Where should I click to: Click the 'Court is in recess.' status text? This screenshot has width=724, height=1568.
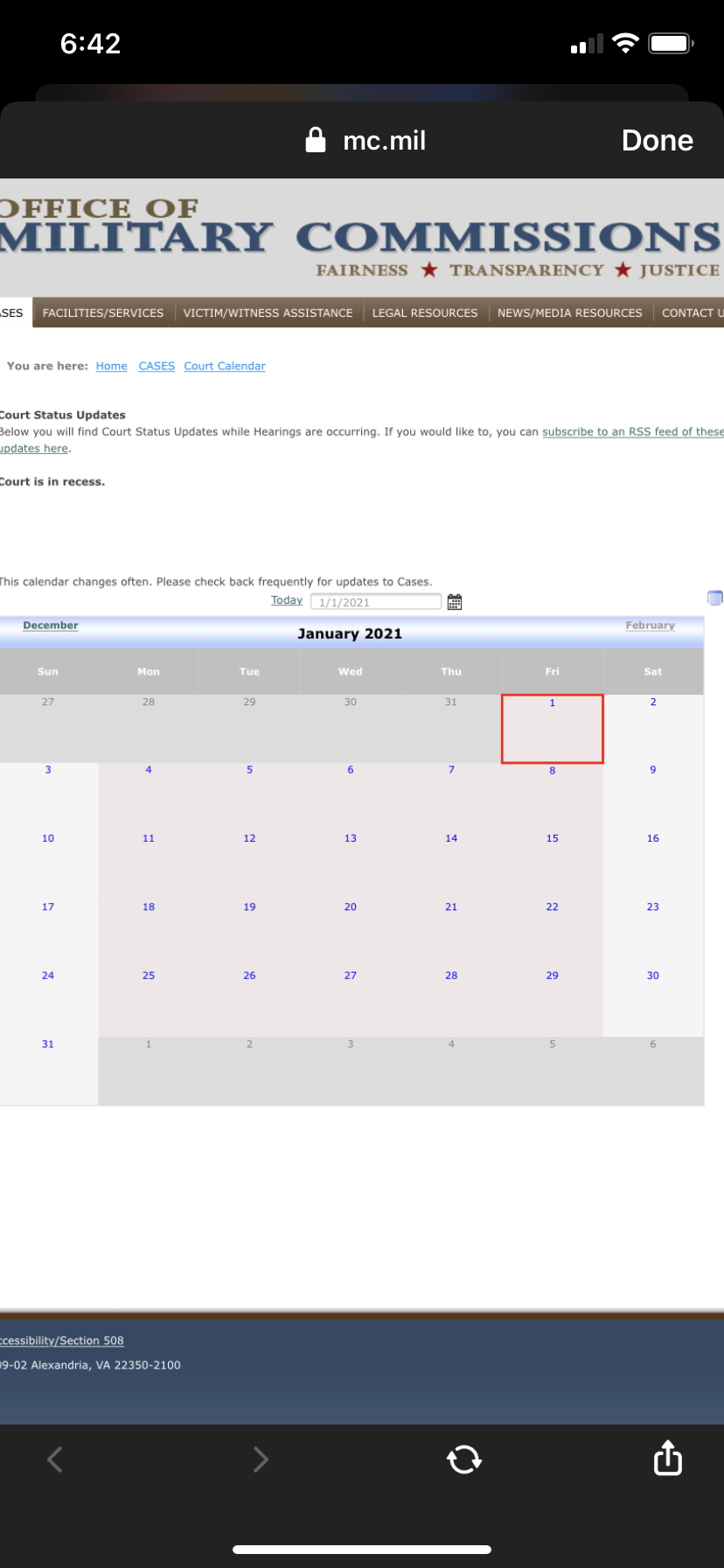tap(52, 481)
